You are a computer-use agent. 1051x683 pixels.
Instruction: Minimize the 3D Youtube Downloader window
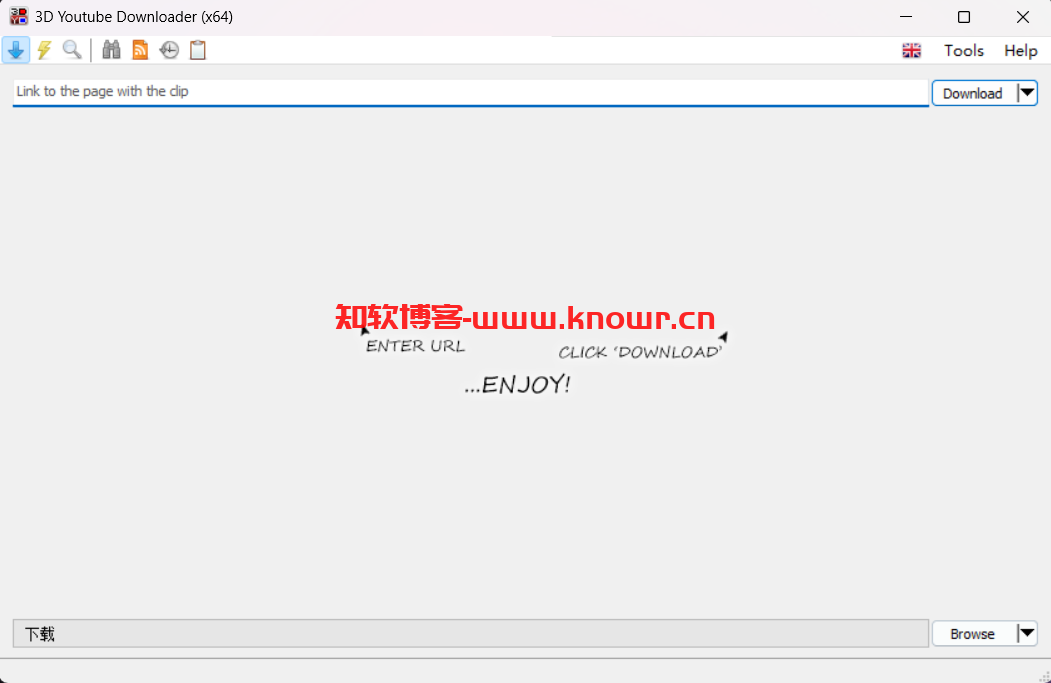[x=906, y=17]
